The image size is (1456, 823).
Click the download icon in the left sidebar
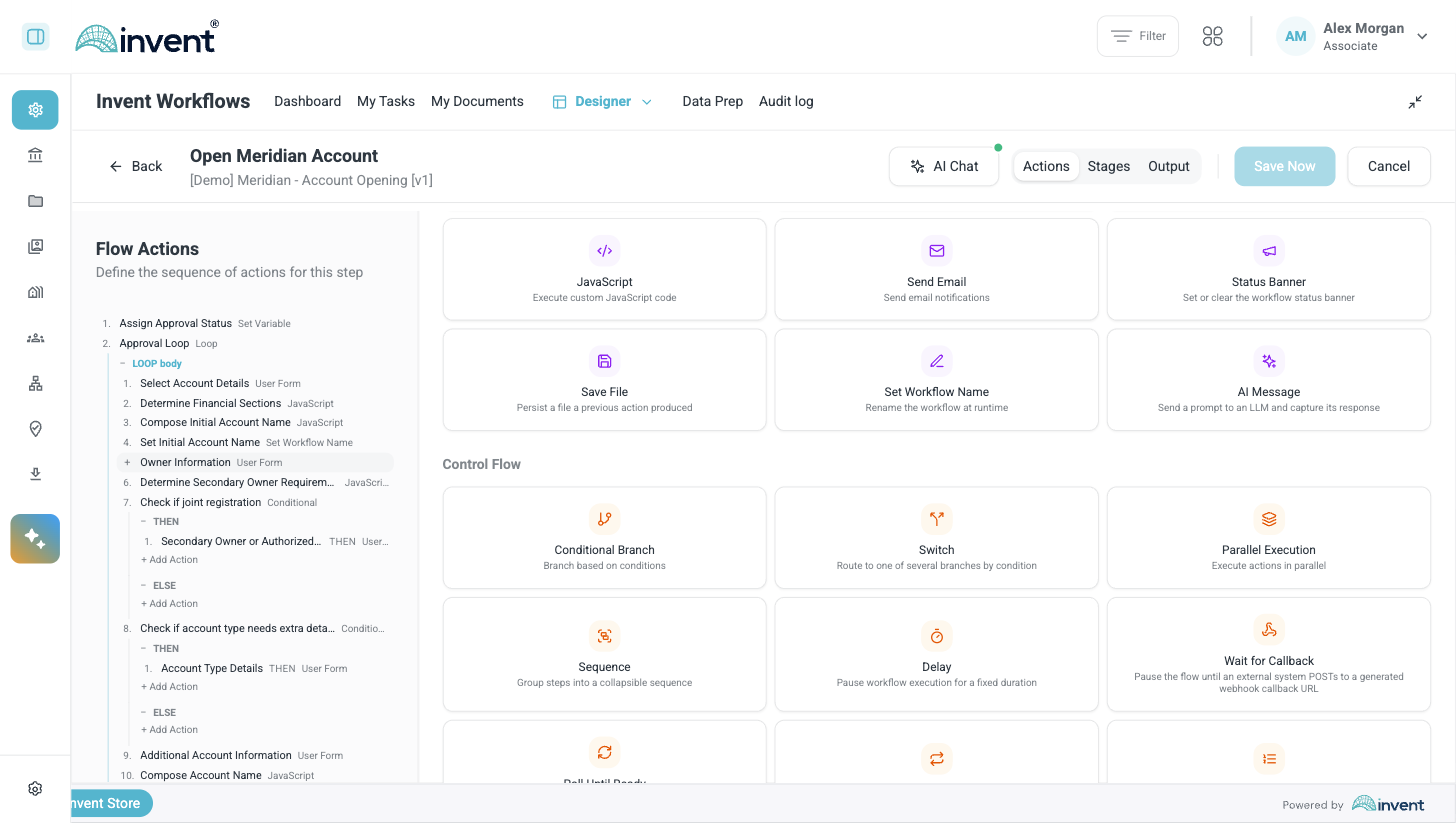coord(35,474)
